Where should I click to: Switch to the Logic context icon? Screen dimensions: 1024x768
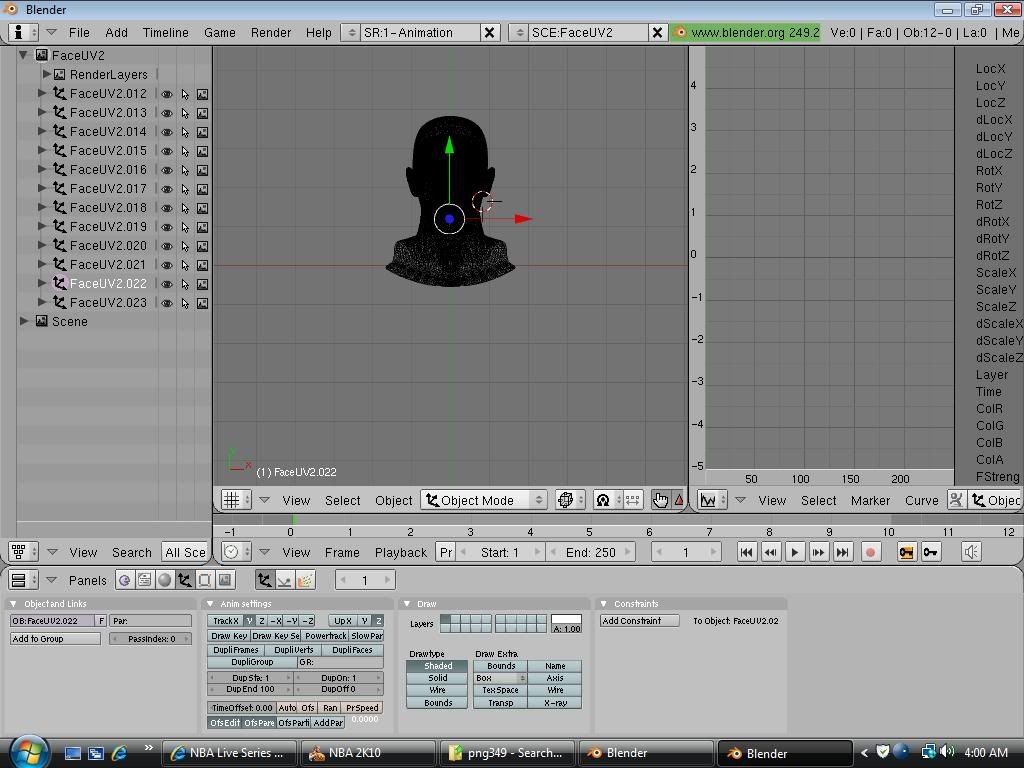click(125, 580)
